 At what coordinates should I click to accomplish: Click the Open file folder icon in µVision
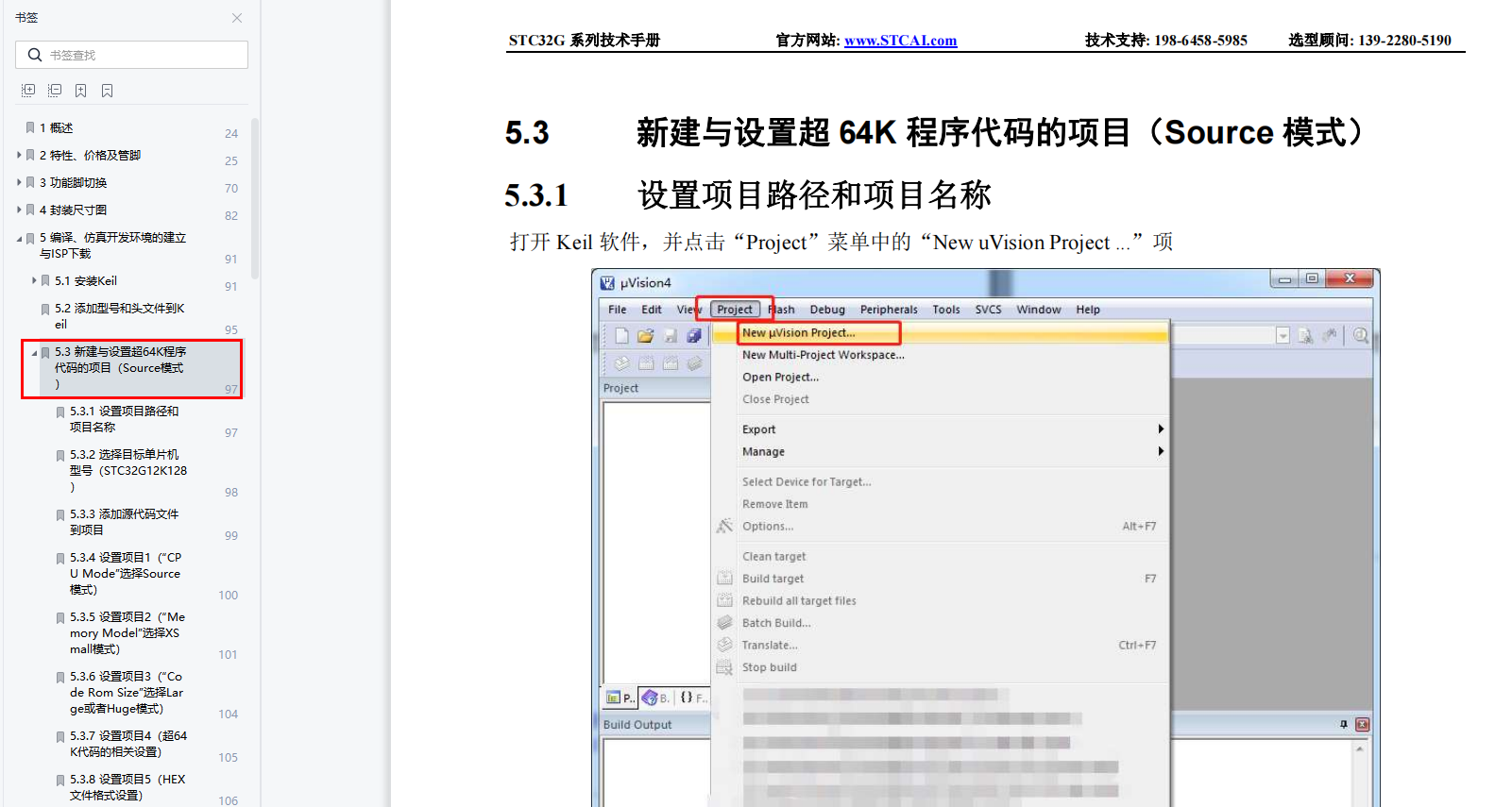tap(646, 335)
